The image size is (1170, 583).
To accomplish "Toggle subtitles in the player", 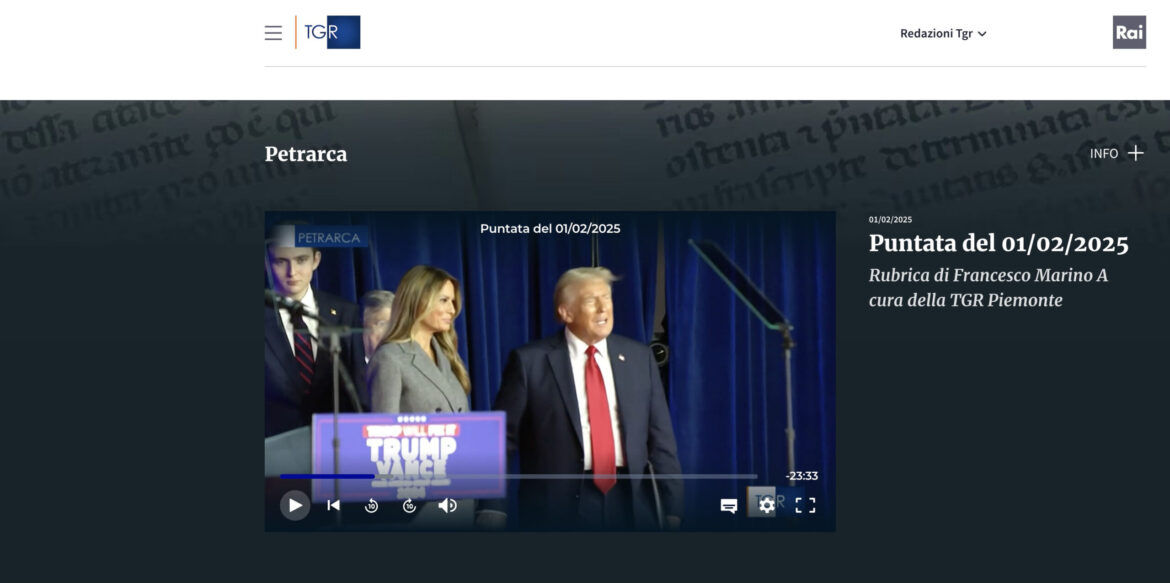I will point(729,506).
